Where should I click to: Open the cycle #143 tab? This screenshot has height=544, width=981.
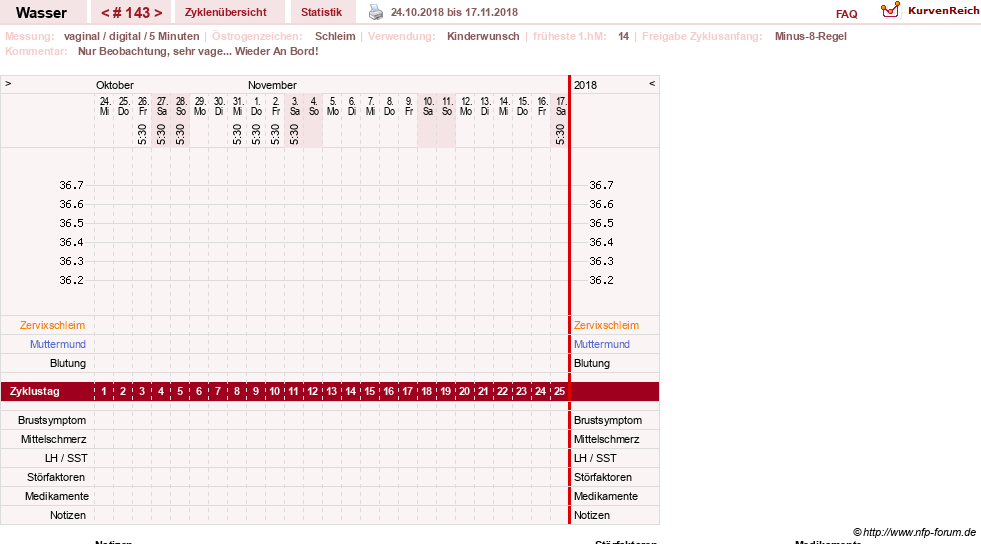point(131,13)
